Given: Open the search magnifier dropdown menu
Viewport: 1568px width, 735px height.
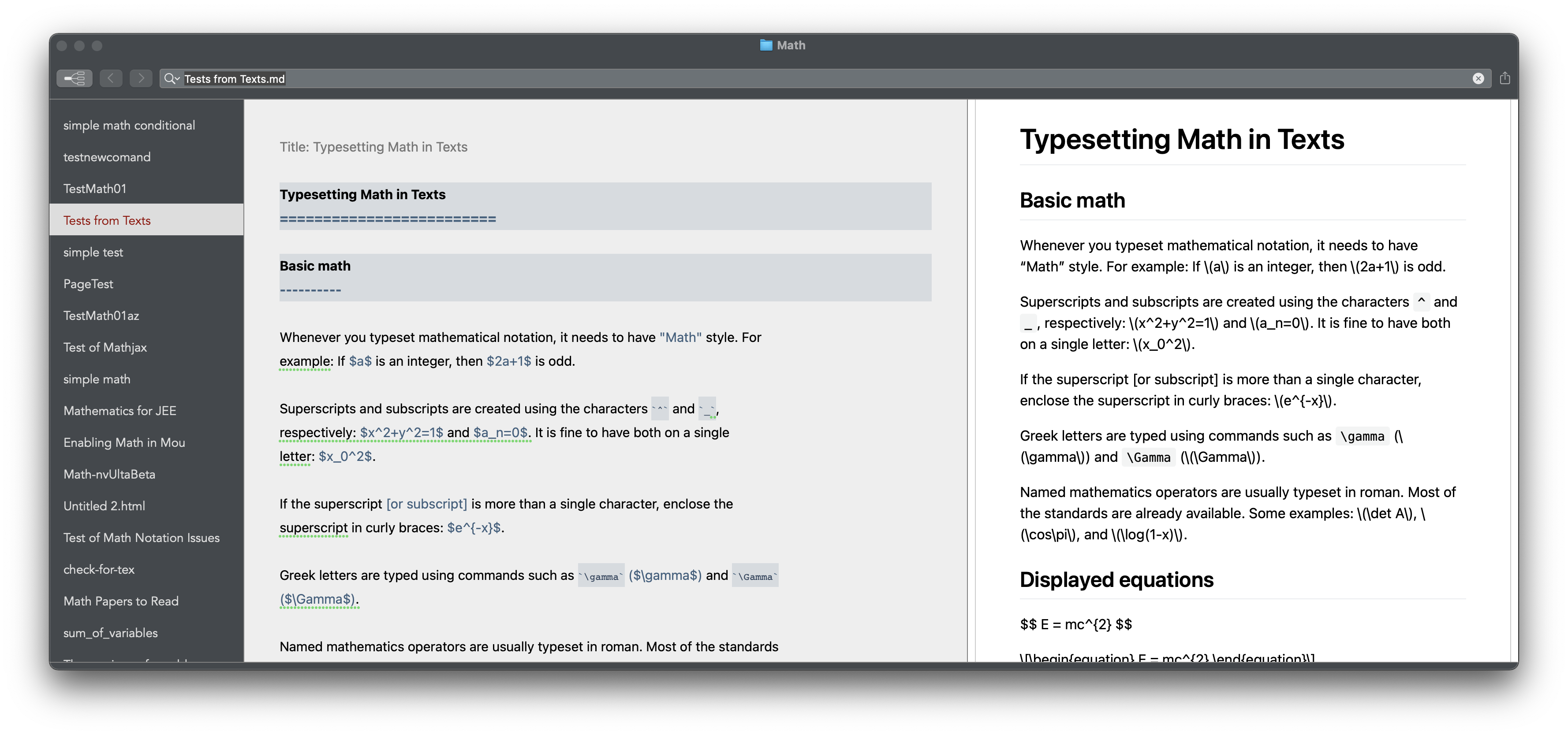Looking at the screenshot, I should pyautogui.click(x=172, y=78).
